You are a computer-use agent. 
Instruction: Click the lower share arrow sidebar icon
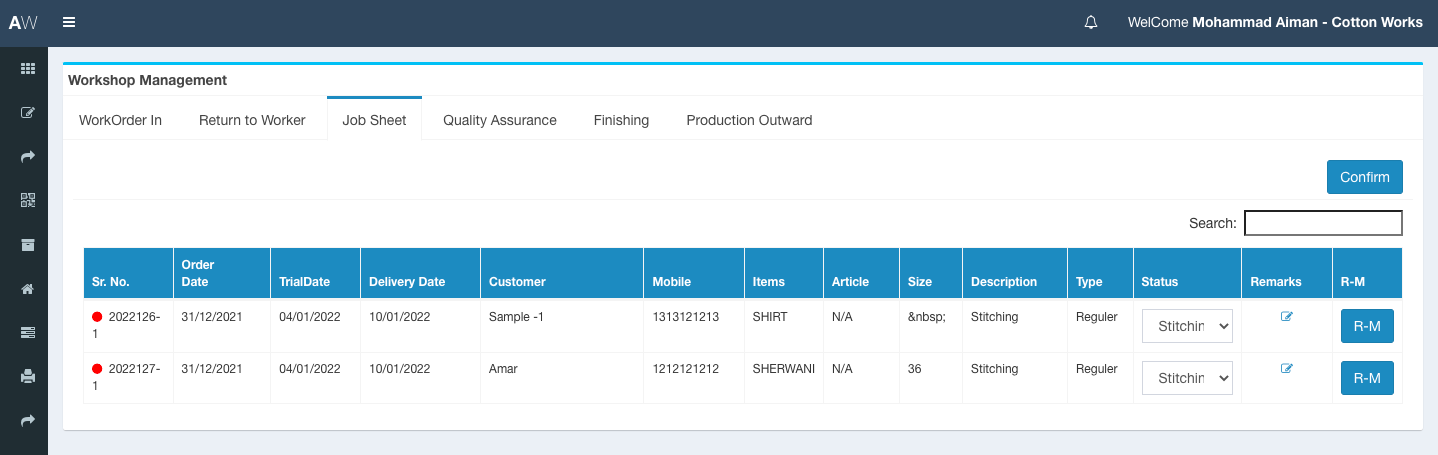(x=28, y=420)
